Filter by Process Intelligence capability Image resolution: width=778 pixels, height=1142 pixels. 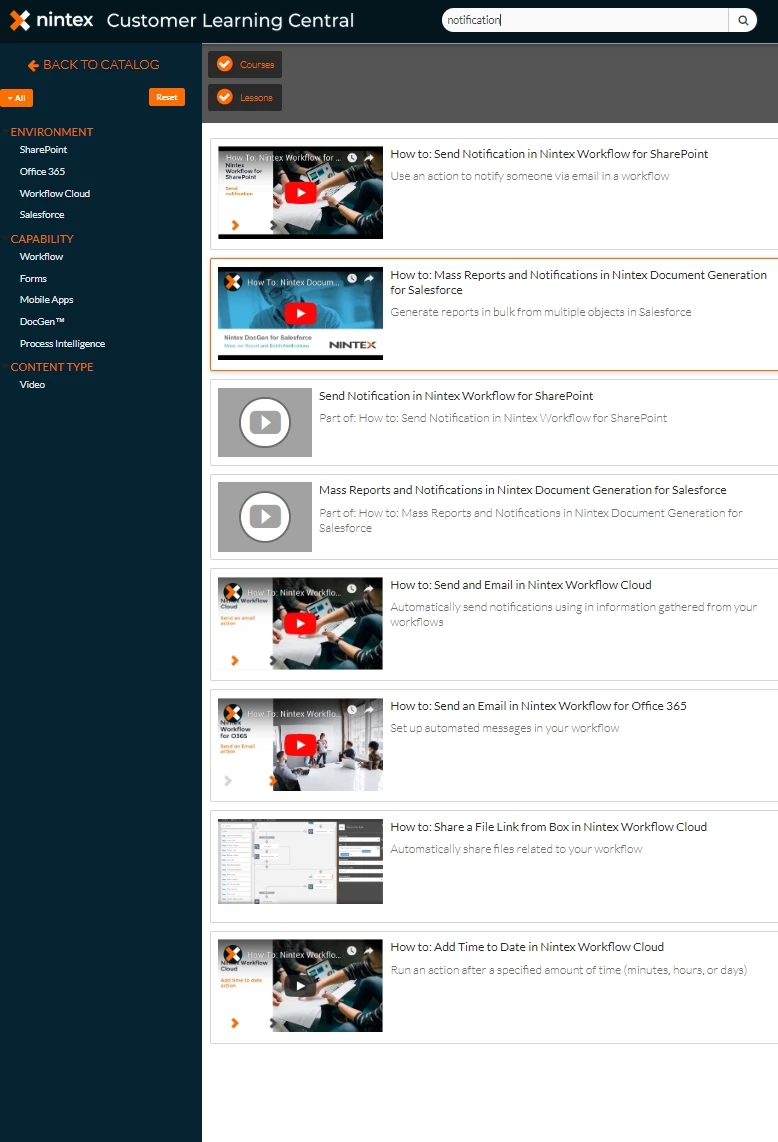click(62, 343)
